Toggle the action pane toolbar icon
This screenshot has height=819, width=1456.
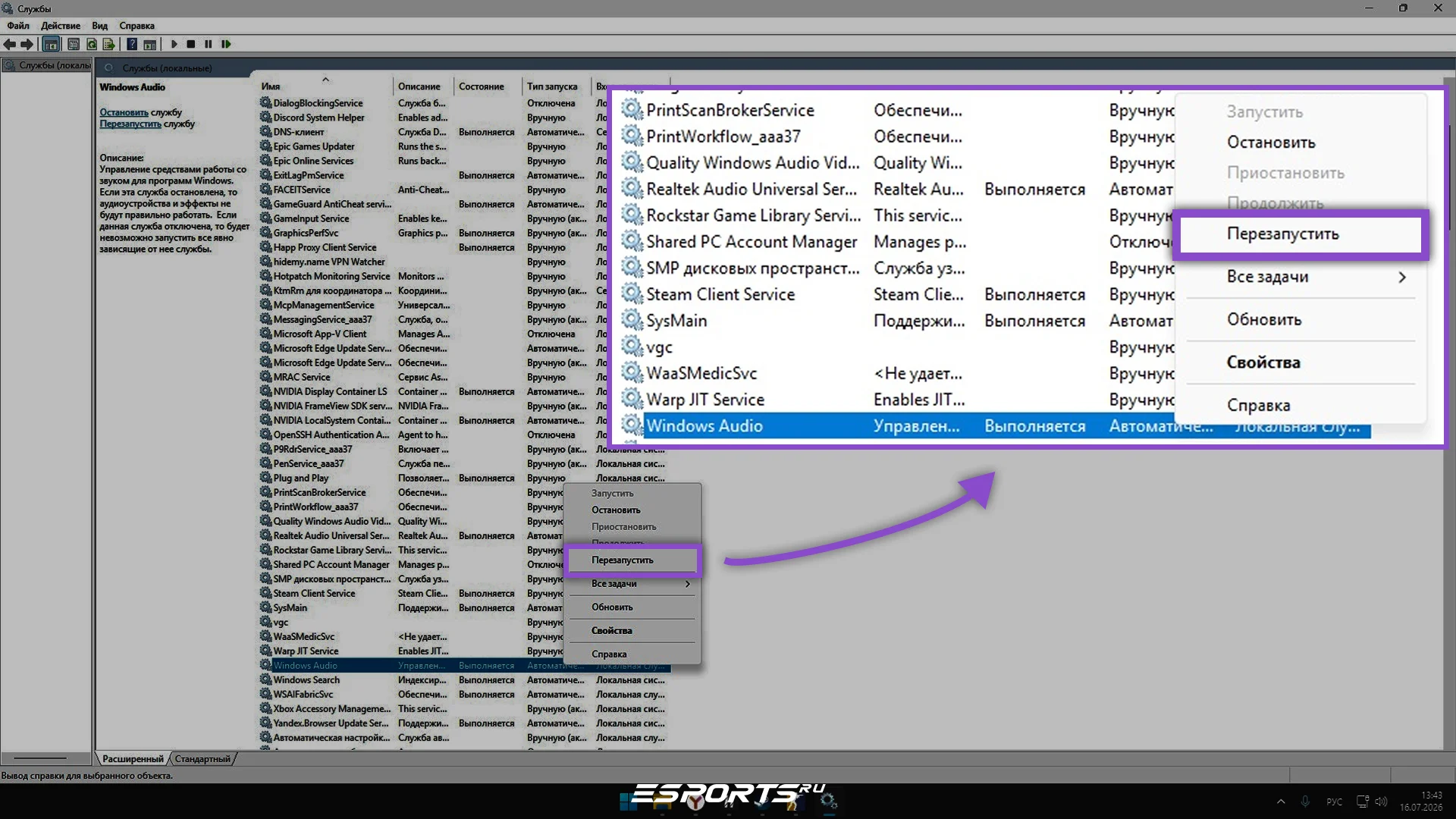tap(149, 44)
